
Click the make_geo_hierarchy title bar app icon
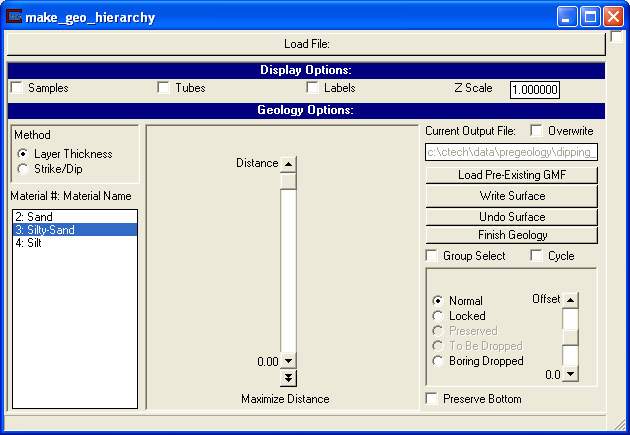pos(14,17)
